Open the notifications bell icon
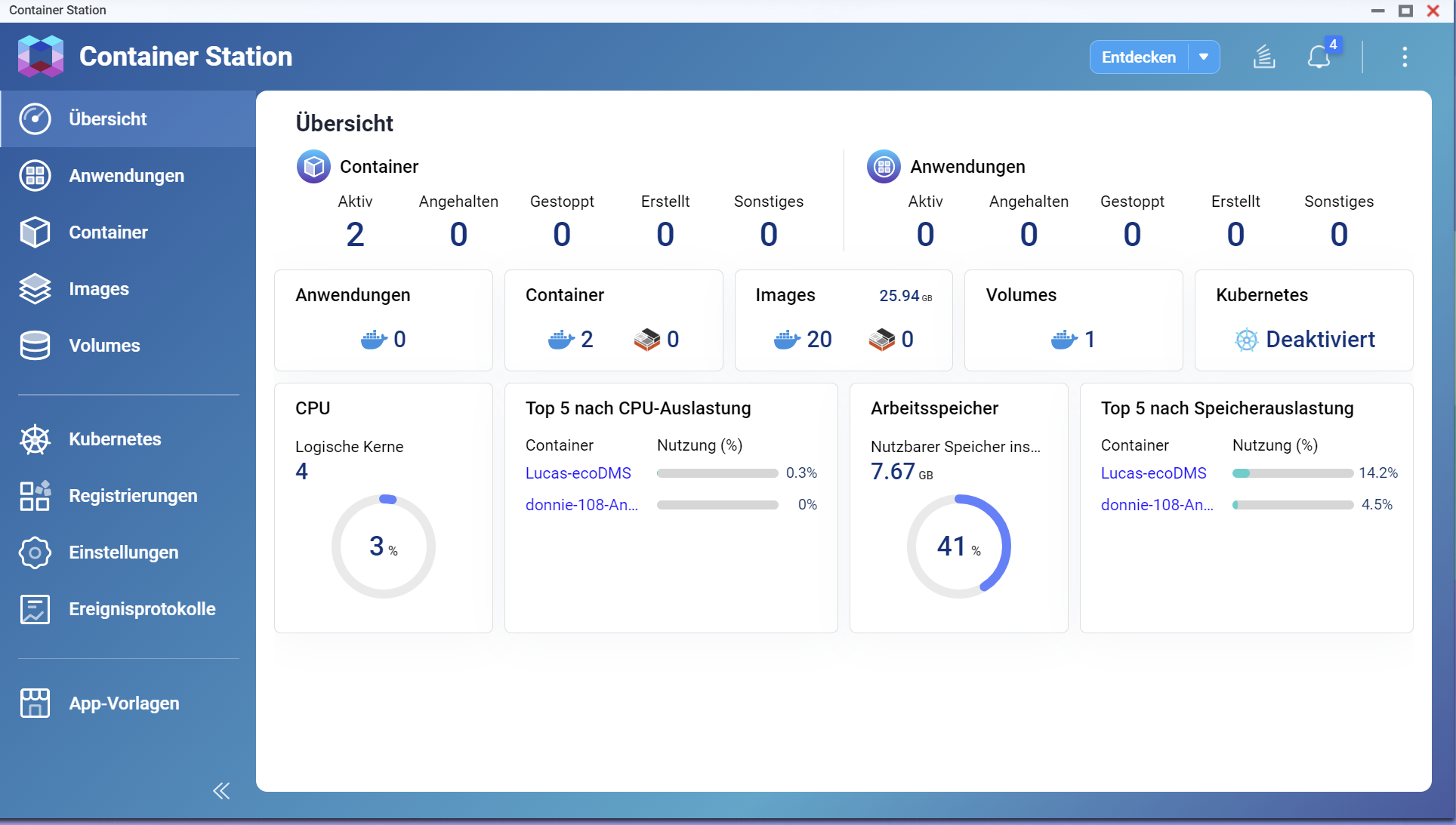The height and width of the screenshot is (825, 1456). [x=1319, y=57]
